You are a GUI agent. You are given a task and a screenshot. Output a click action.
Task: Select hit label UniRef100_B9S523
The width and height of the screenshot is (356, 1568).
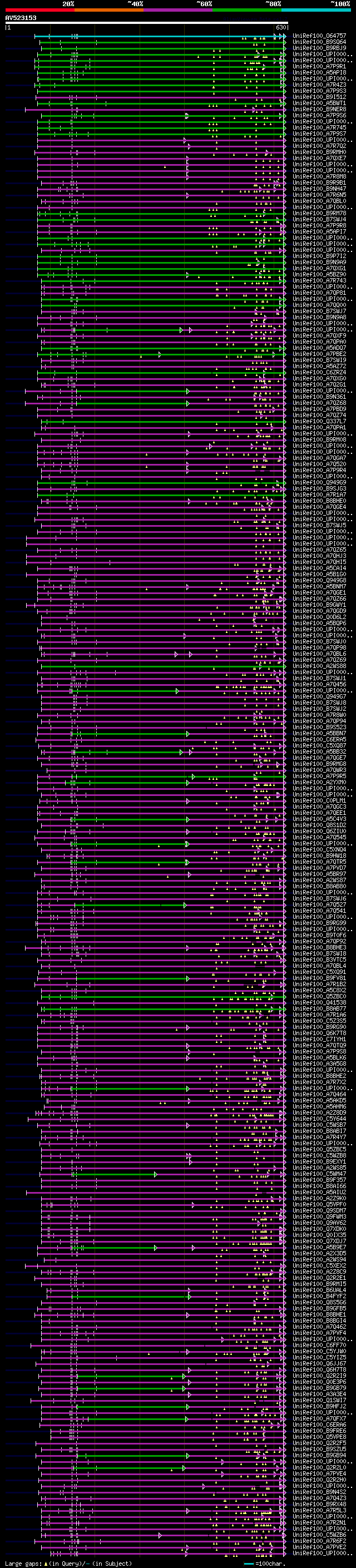319,727
